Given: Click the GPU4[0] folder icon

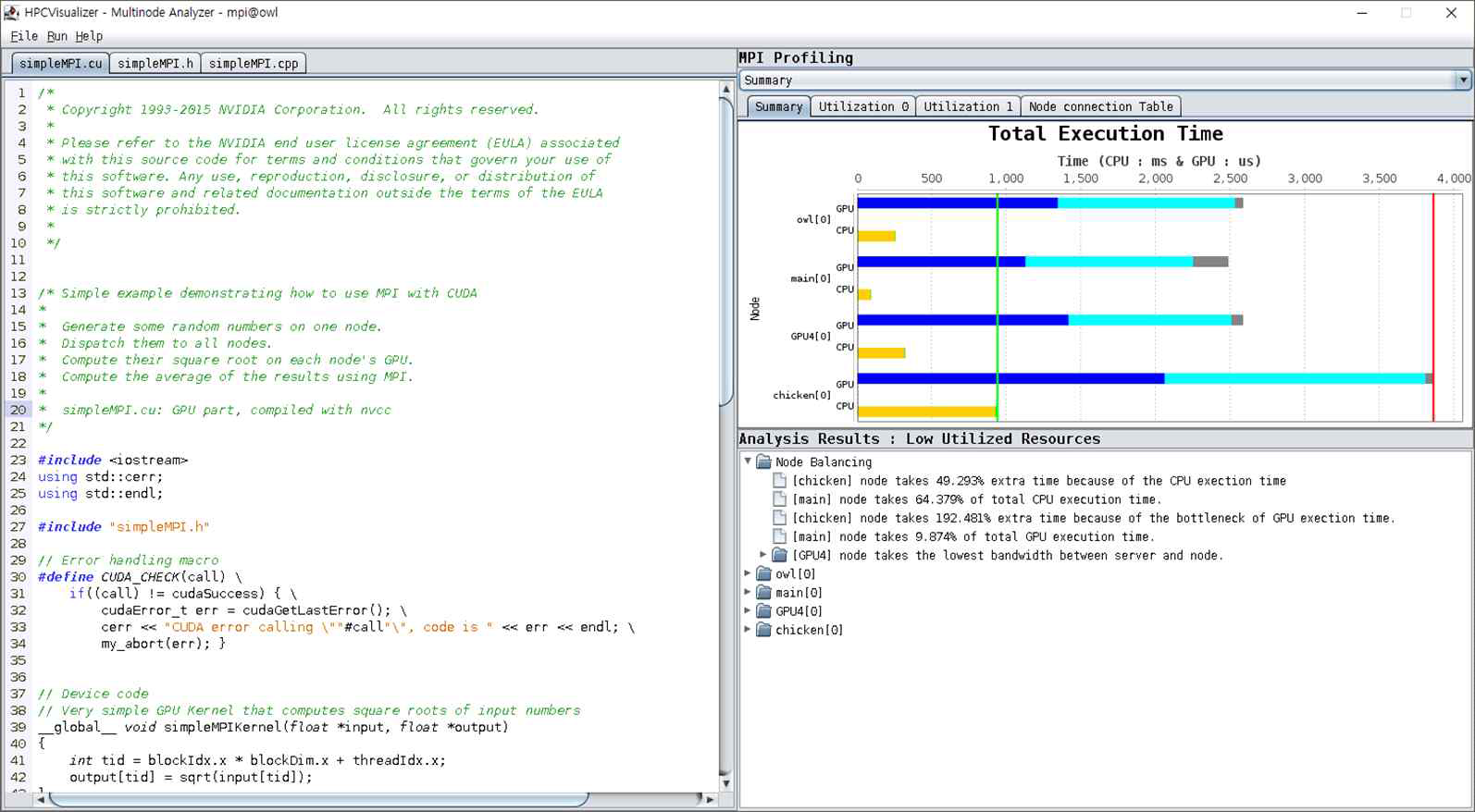Looking at the screenshot, I should pyautogui.click(x=763, y=610).
